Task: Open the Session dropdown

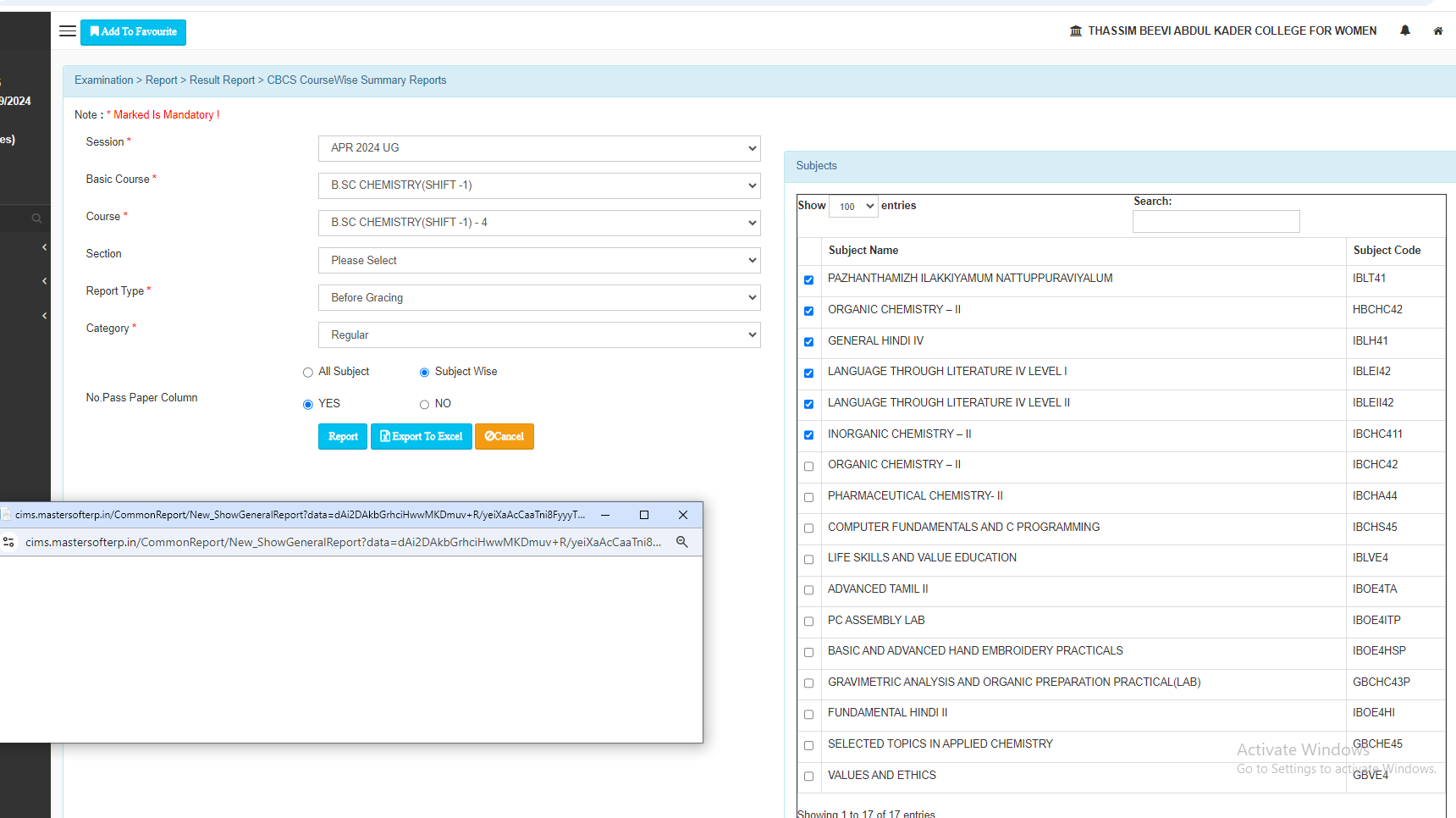Action: click(x=539, y=148)
